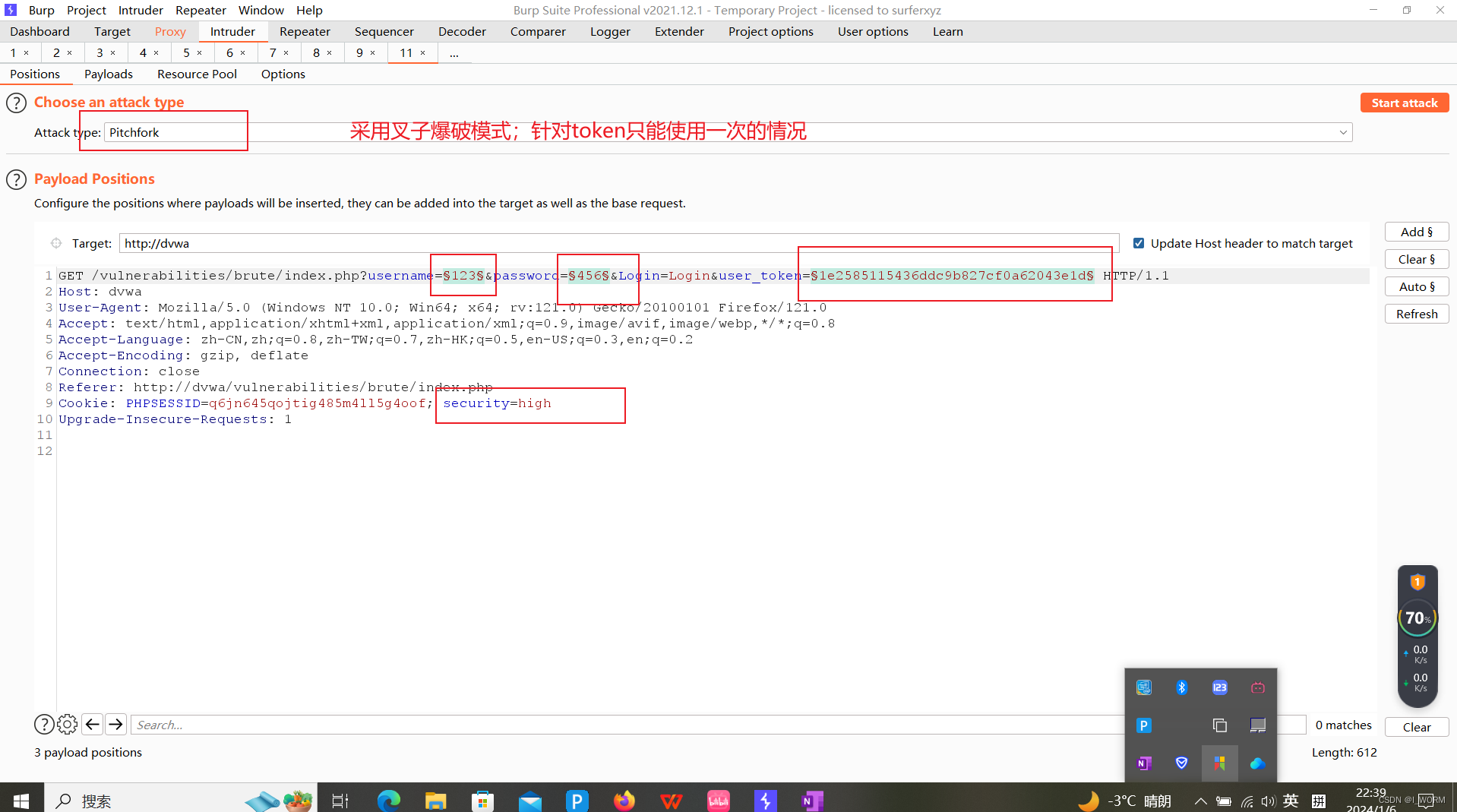1457x812 pixels.
Task: Open the Payloads sub-tab
Action: [x=109, y=74]
